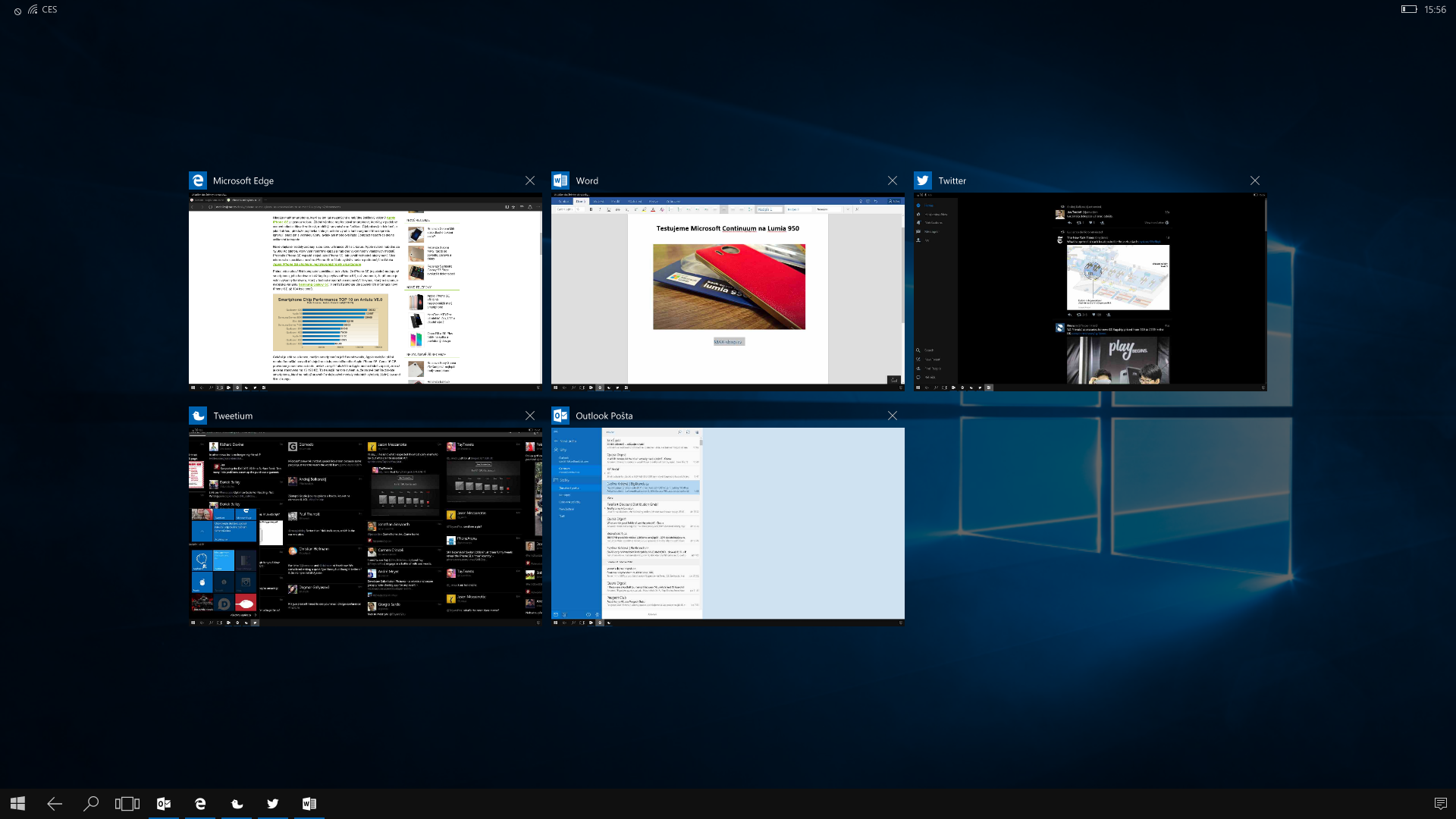Select the Twitter window thumbnail
Viewport: 1456px width, 819px height.
1090,292
